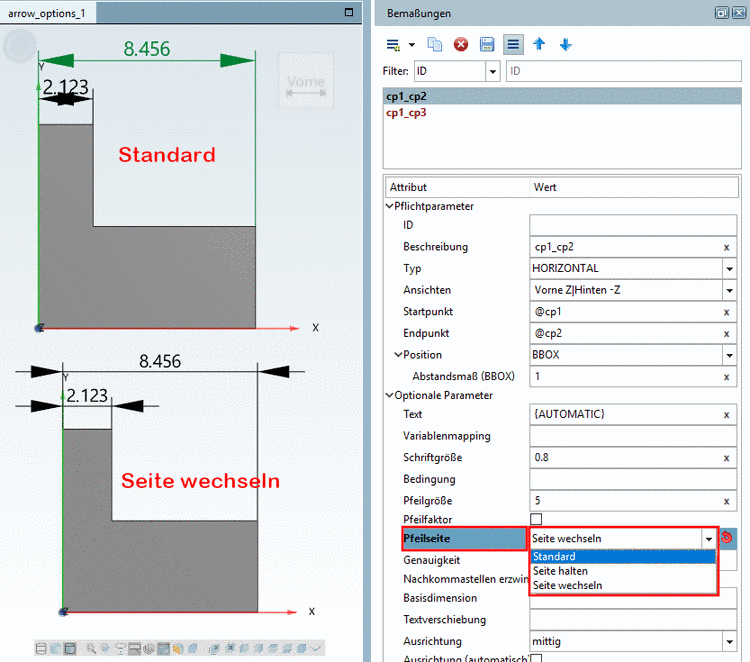Clear the Schriftgröße value with x
Screen dimensions: 750x662
tap(726, 458)
